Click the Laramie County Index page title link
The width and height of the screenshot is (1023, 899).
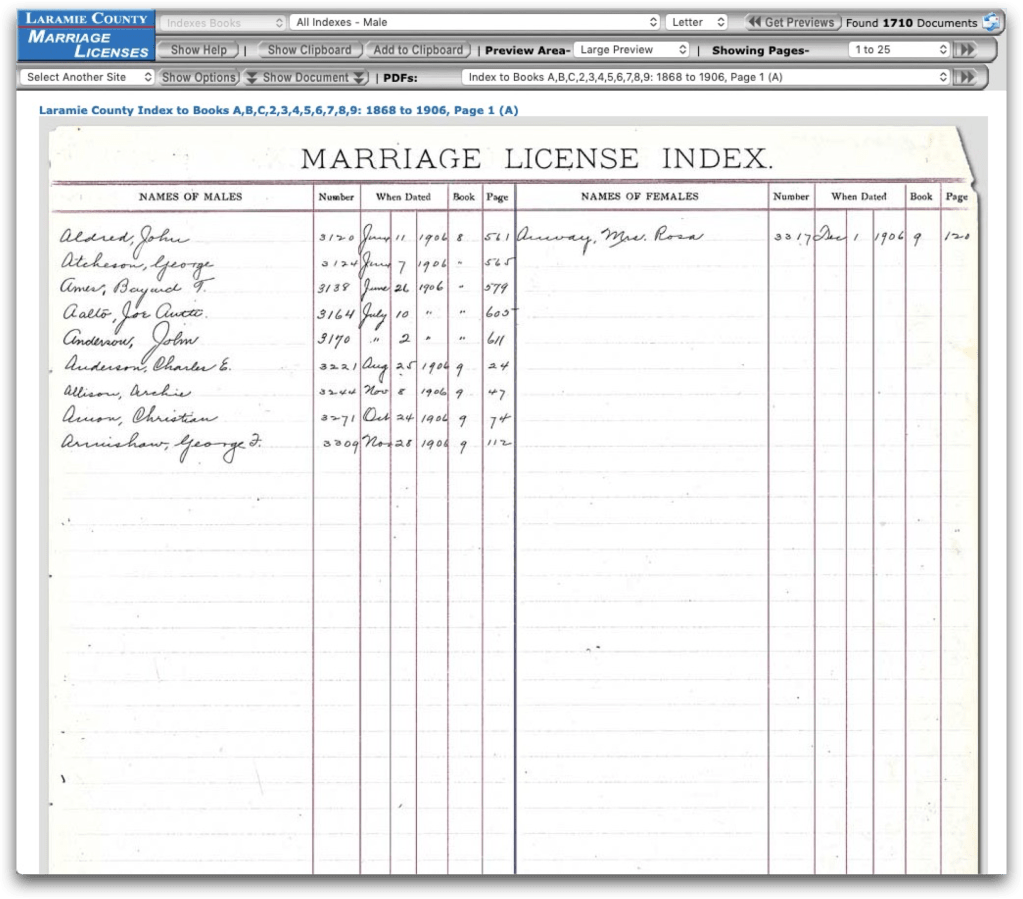click(278, 110)
